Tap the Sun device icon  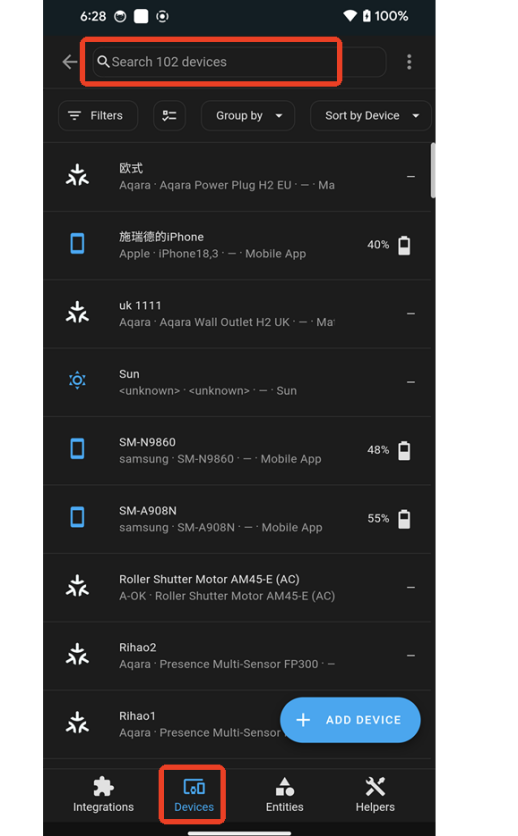(77, 380)
